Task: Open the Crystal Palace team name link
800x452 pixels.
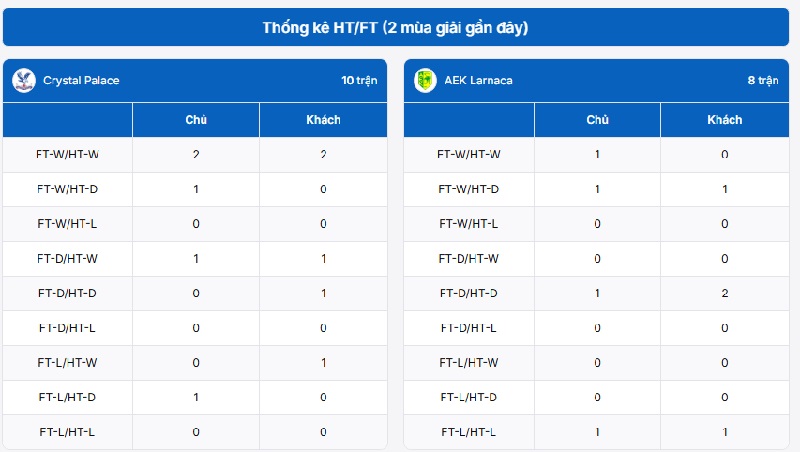Action: [81, 81]
